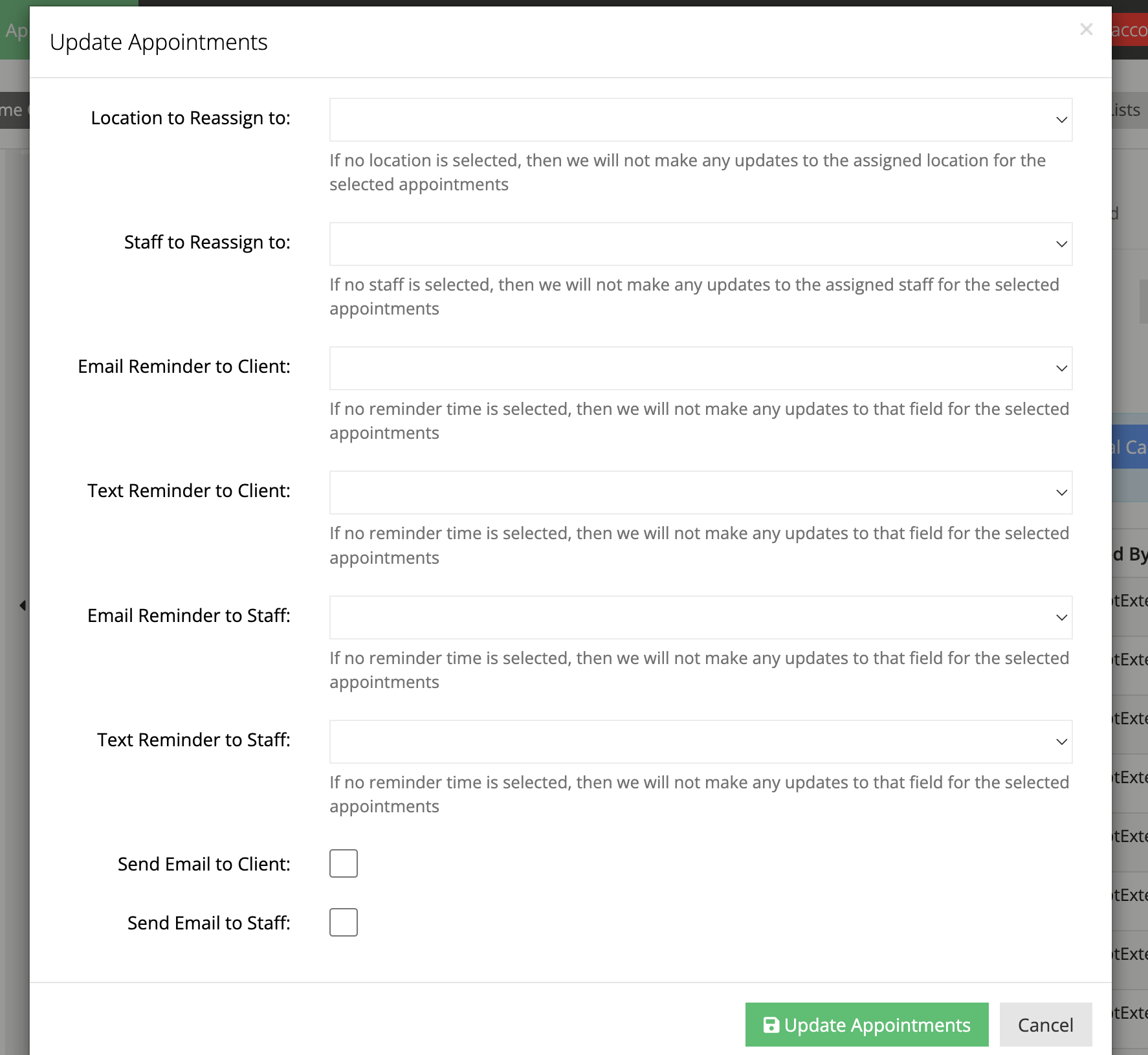
Task: Click the Update Appointments button
Action: (867, 1025)
